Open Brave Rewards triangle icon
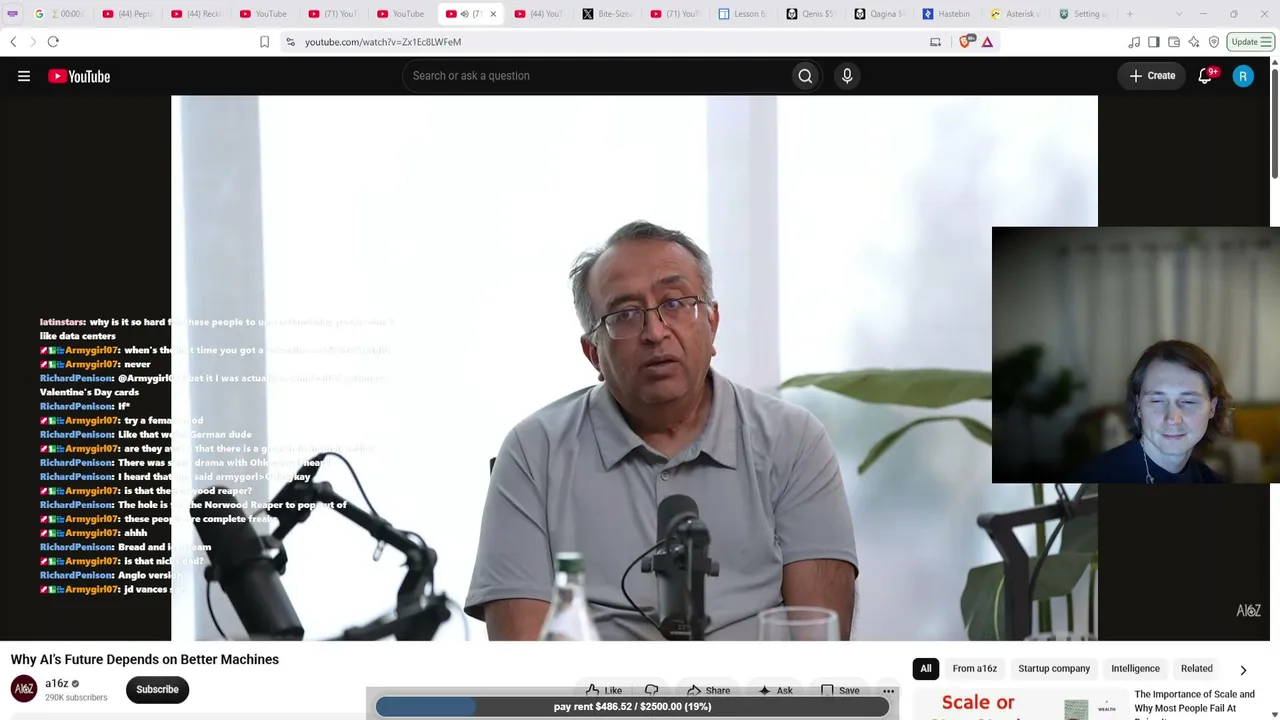This screenshot has height=720, width=1280. (987, 42)
